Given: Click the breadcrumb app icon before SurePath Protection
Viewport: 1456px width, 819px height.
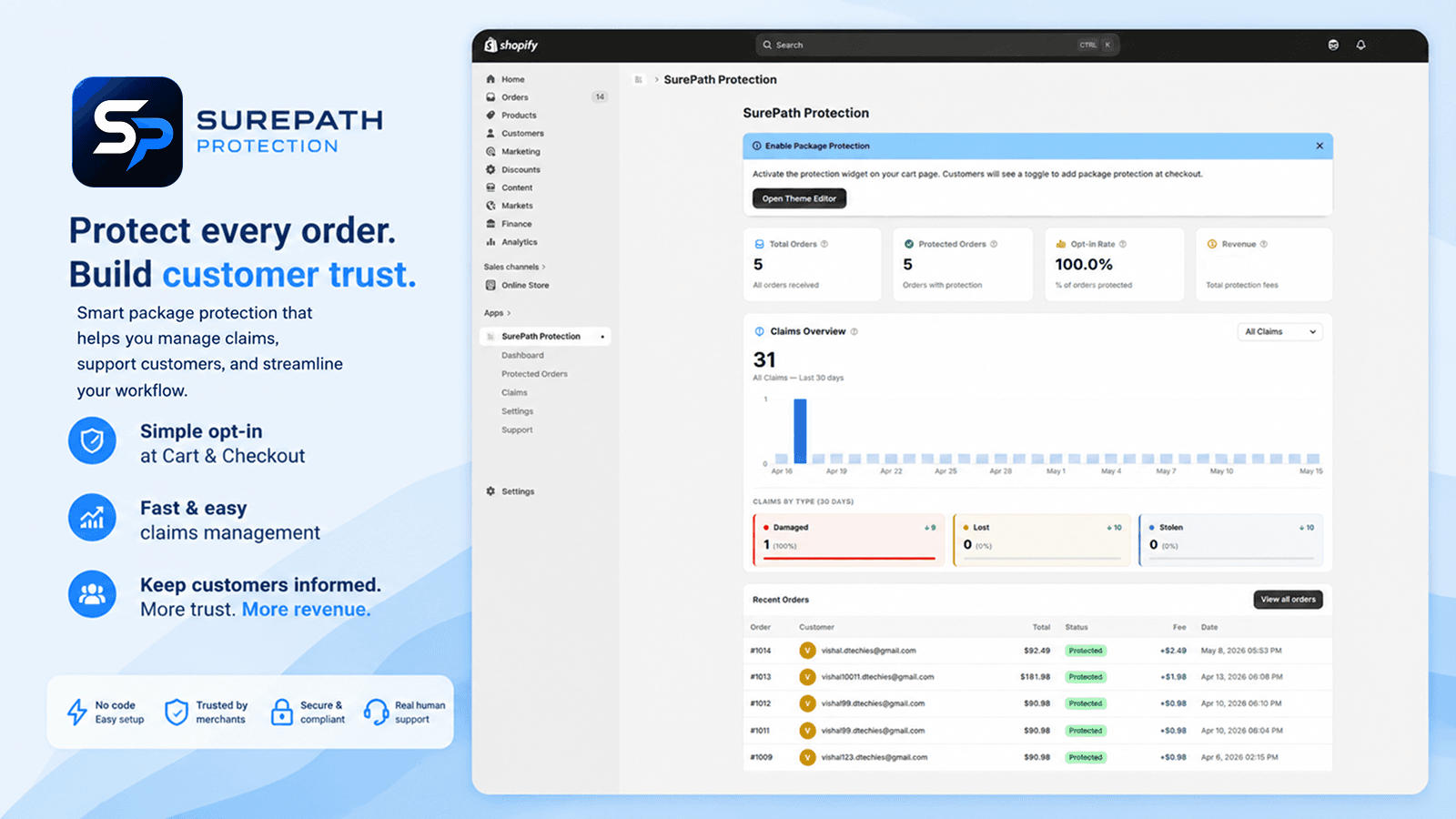Looking at the screenshot, I should click(x=639, y=80).
